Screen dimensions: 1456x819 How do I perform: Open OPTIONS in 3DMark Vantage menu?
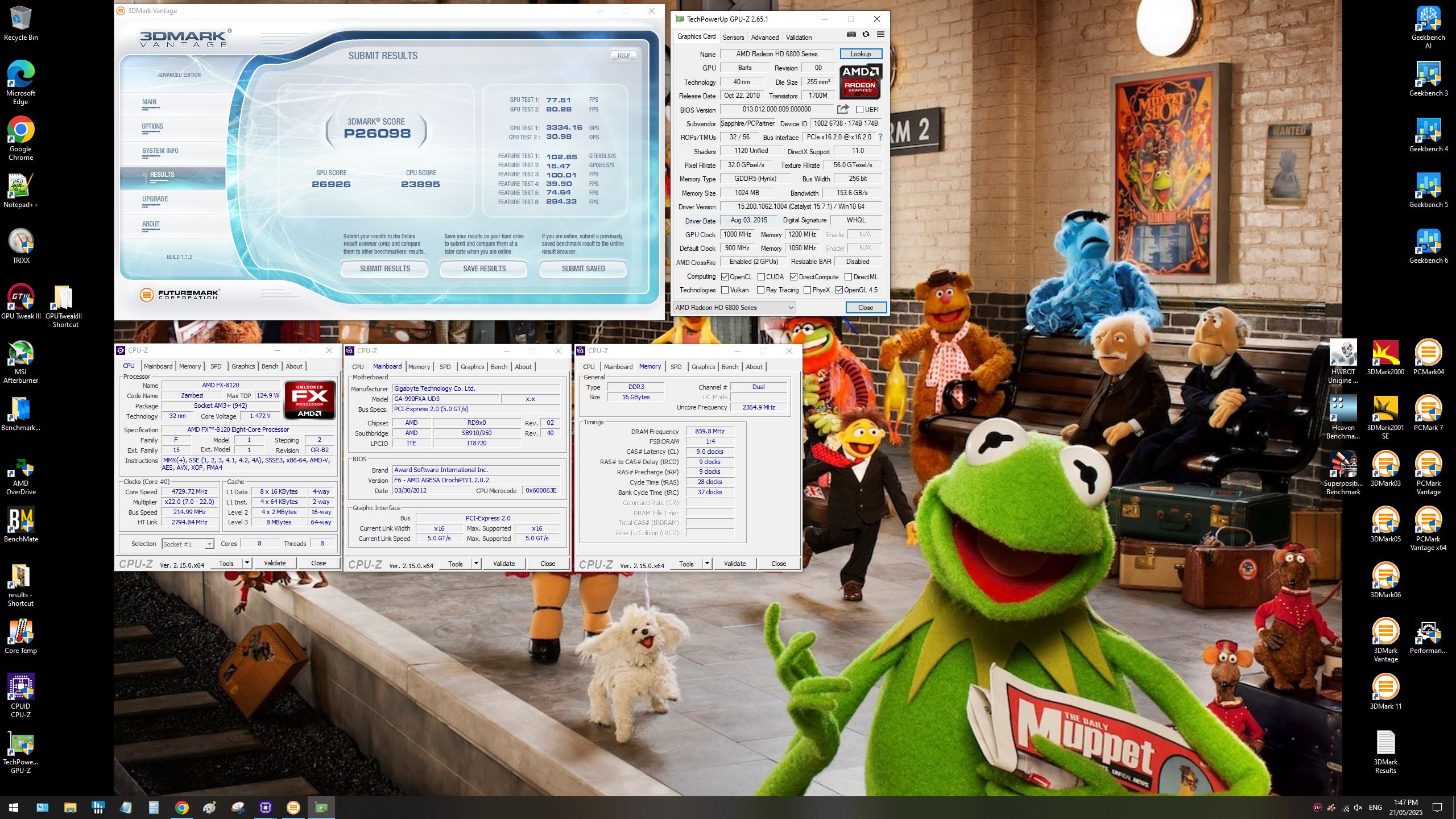[x=152, y=126]
